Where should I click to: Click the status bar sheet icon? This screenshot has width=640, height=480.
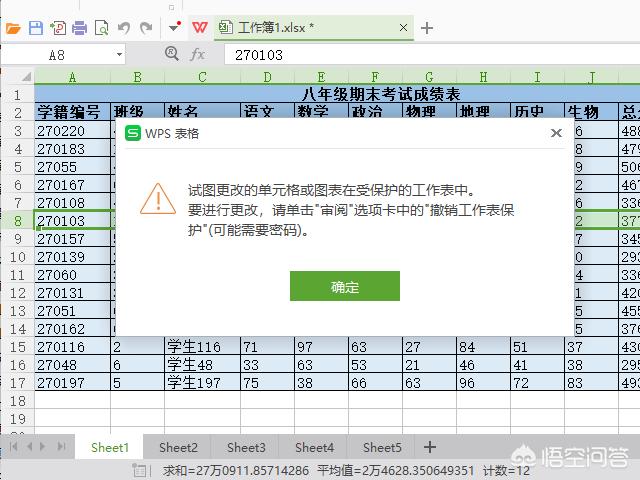[139, 471]
